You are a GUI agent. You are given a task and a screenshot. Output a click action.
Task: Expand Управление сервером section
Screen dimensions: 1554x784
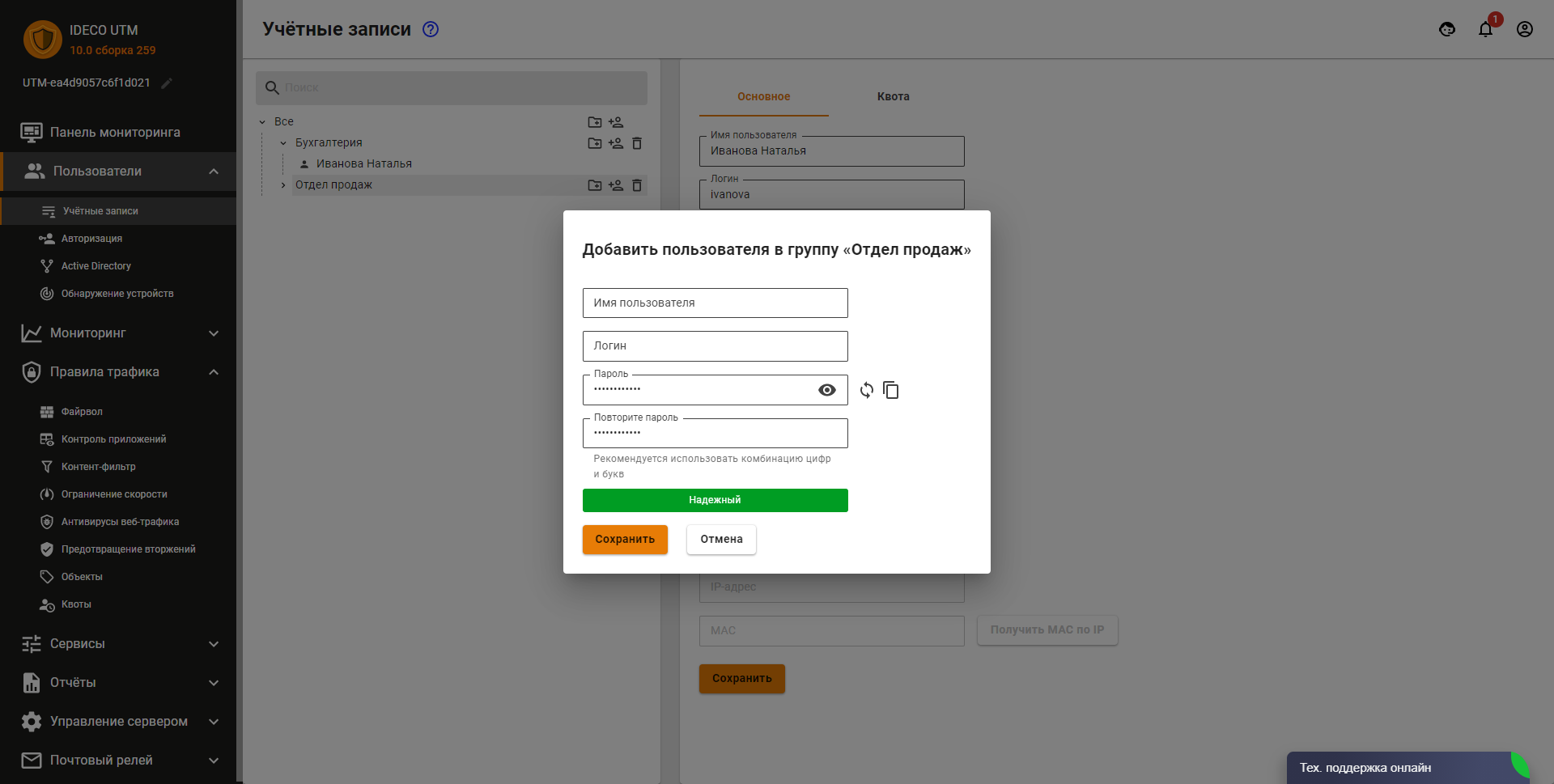pyautogui.click(x=118, y=722)
